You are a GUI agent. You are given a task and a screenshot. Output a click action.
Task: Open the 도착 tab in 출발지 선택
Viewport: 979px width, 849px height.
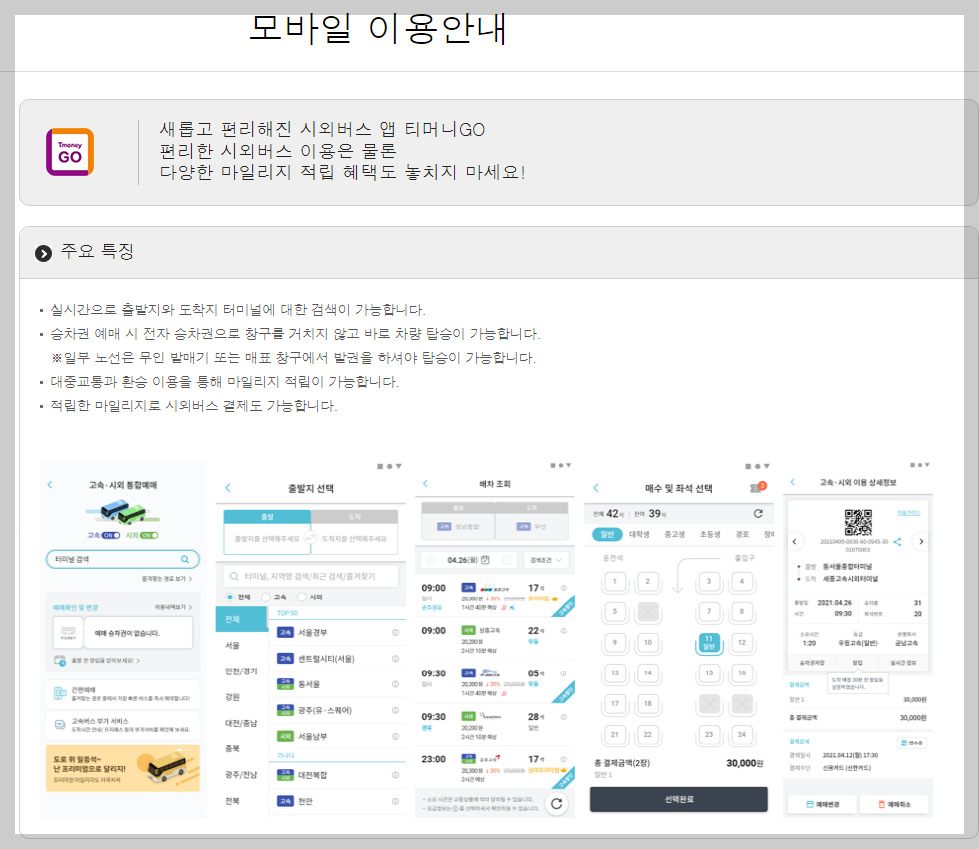tap(355, 517)
